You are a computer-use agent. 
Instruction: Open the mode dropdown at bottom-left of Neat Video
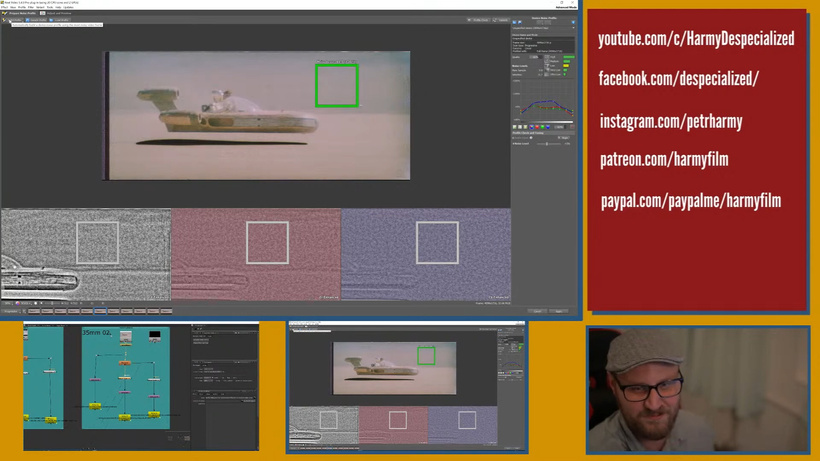coord(12,311)
